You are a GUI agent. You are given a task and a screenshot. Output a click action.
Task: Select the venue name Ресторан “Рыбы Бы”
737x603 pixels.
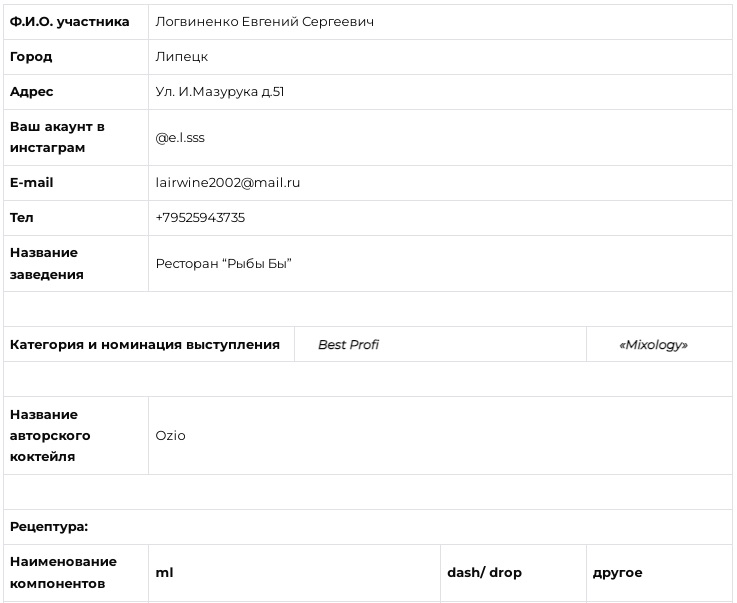224,264
